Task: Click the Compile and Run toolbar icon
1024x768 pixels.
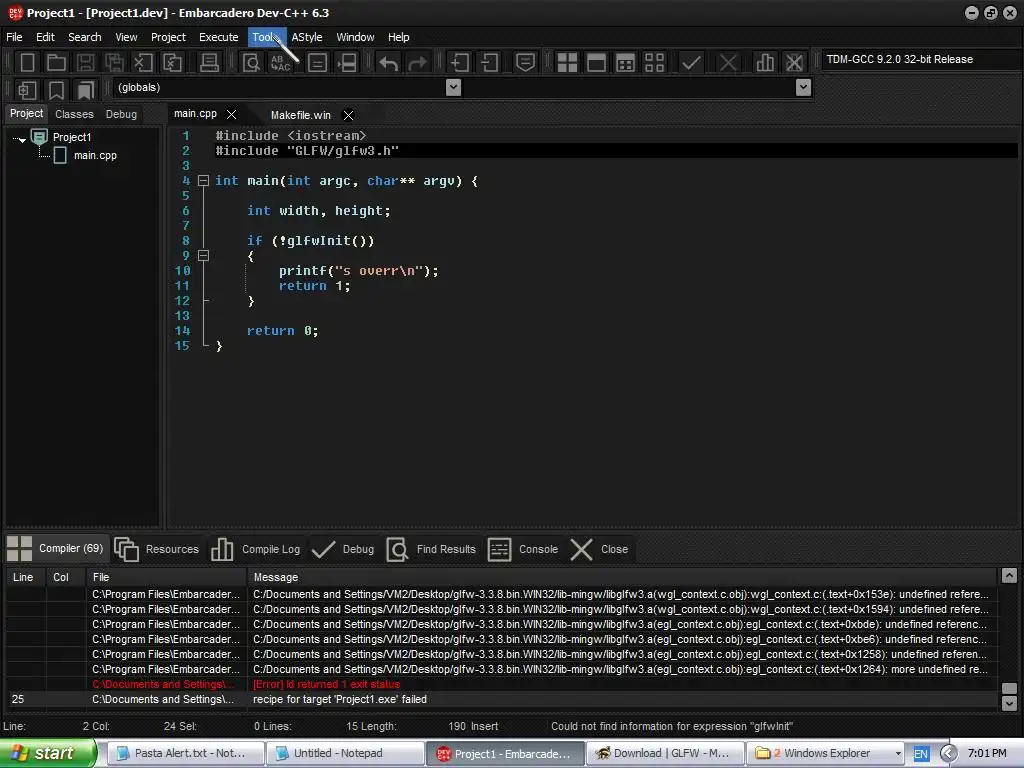Action: pyautogui.click(x=625, y=63)
